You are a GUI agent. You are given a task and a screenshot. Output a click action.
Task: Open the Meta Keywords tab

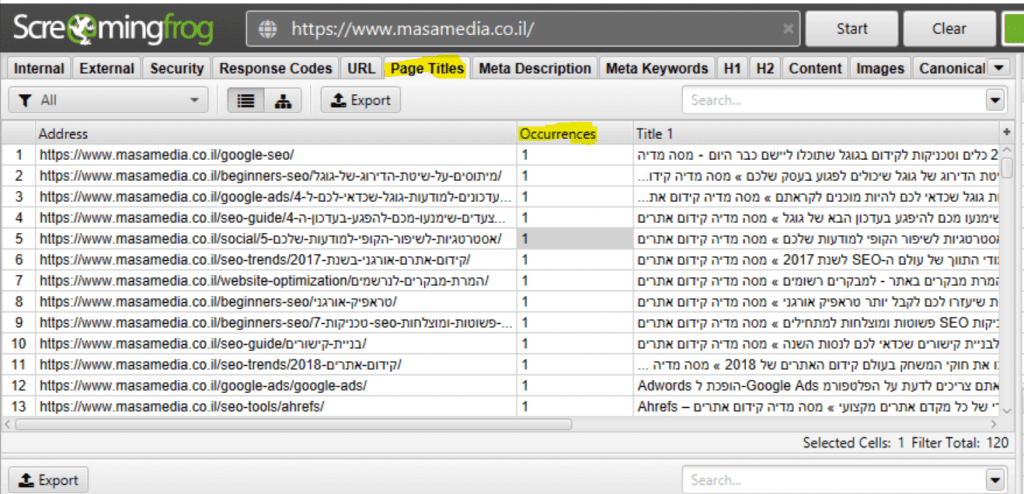[x=657, y=69]
